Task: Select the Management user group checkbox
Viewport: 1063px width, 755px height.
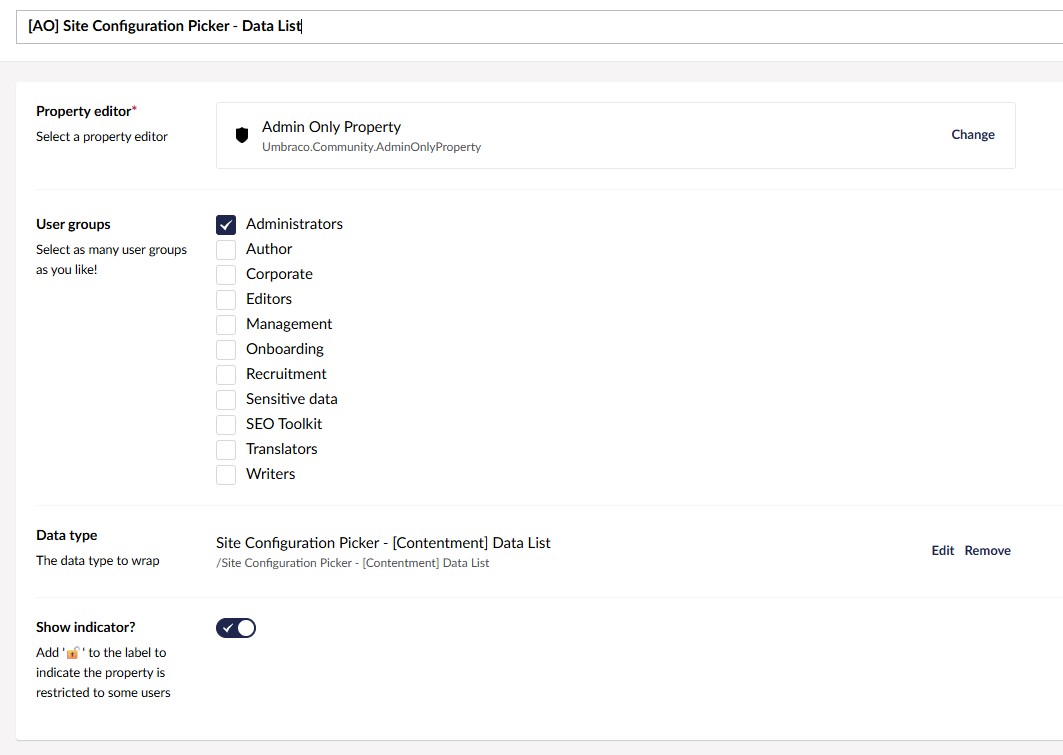Action: [226, 325]
